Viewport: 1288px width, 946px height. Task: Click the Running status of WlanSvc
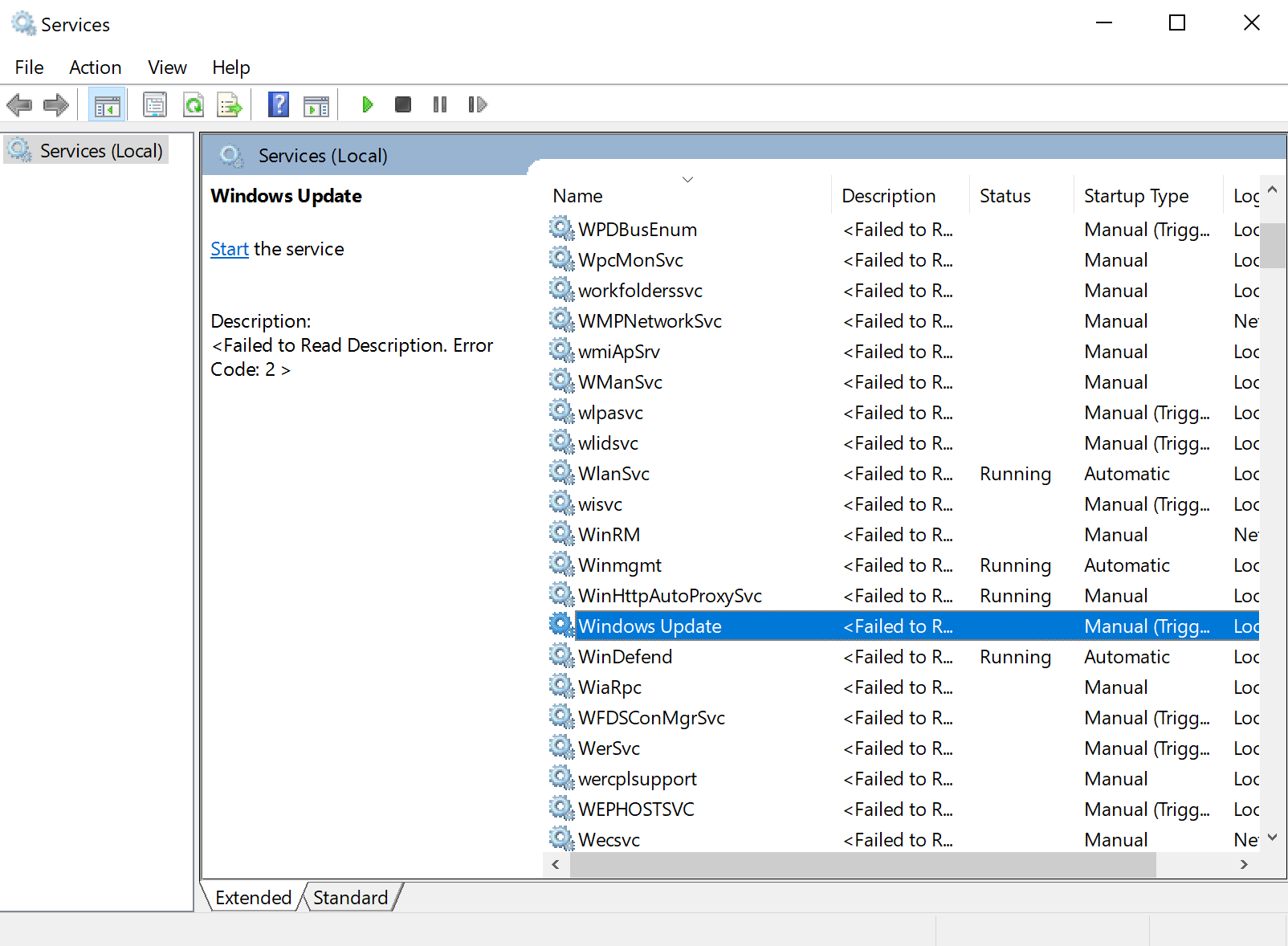tap(1015, 474)
